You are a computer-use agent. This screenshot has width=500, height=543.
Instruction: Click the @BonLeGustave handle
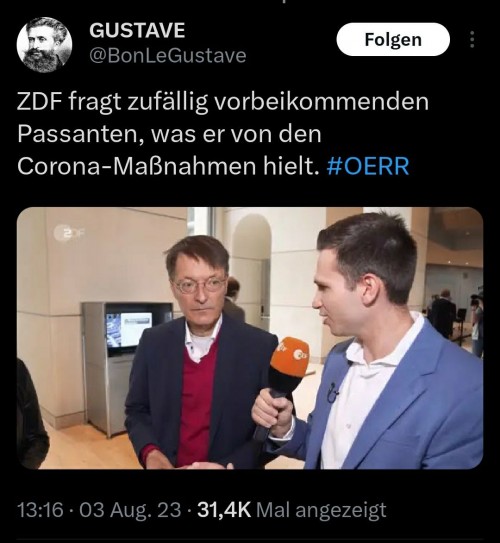(x=168, y=56)
